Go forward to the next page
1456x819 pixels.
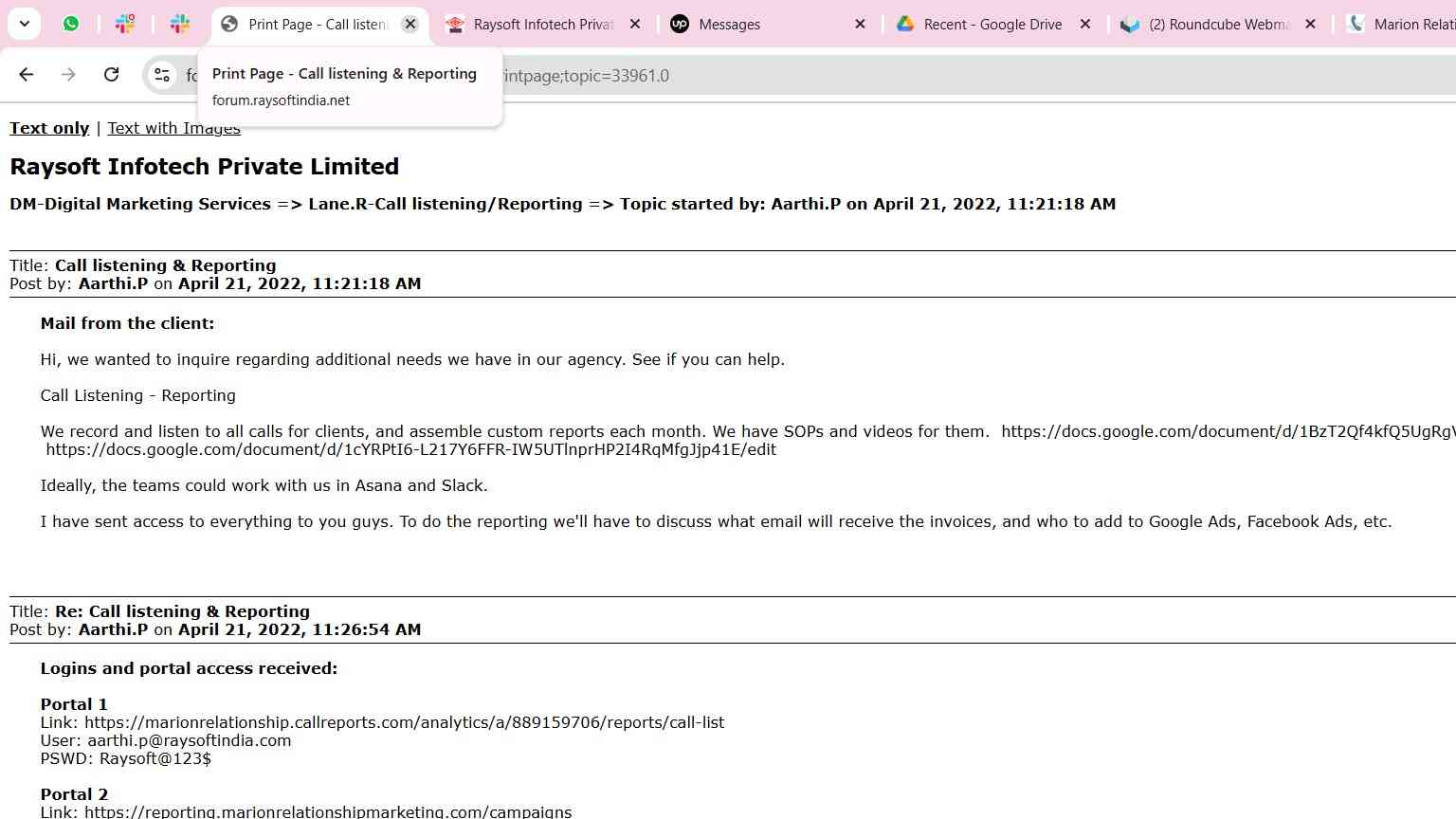tap(68, 75)
